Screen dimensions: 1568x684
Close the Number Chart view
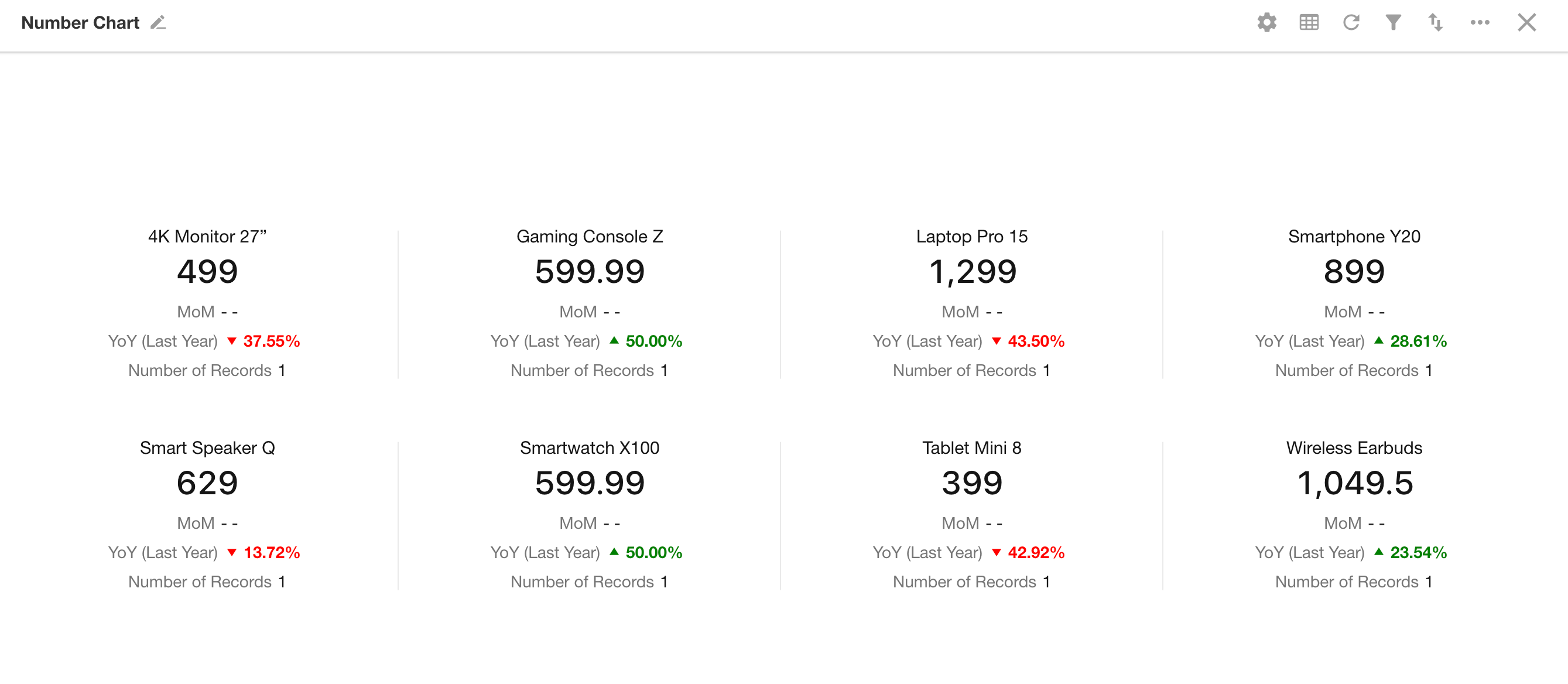point(1526,23)
